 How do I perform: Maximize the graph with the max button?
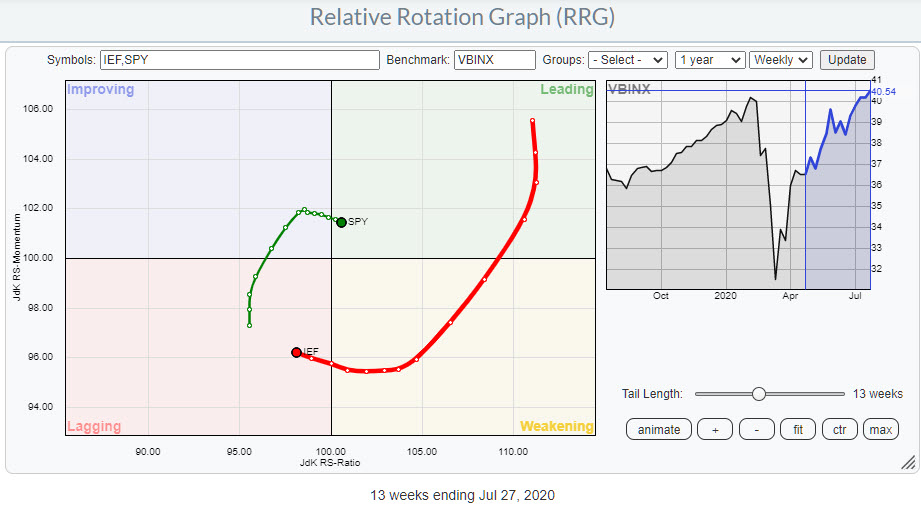(880, 430)
